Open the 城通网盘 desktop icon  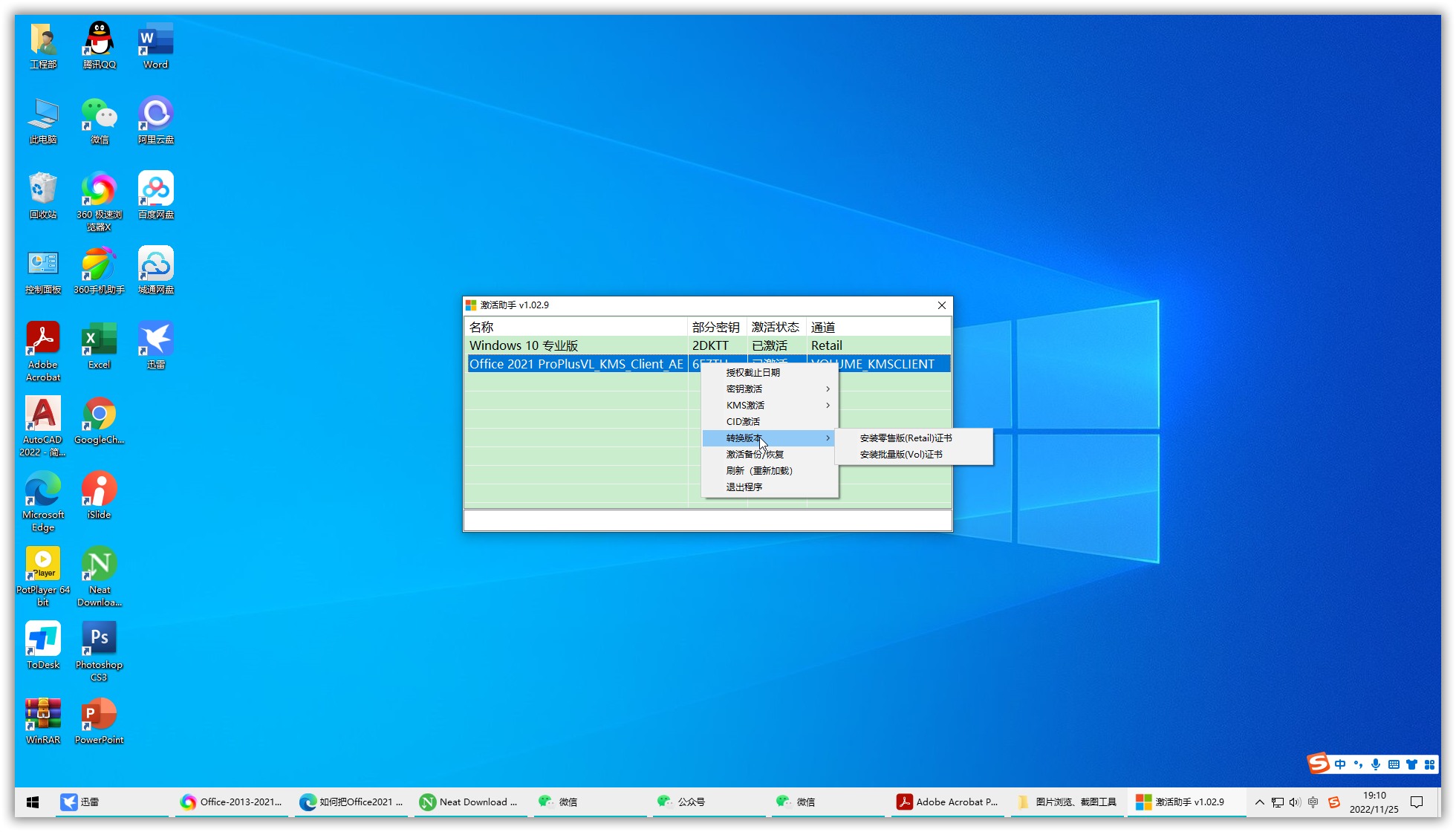155,270
